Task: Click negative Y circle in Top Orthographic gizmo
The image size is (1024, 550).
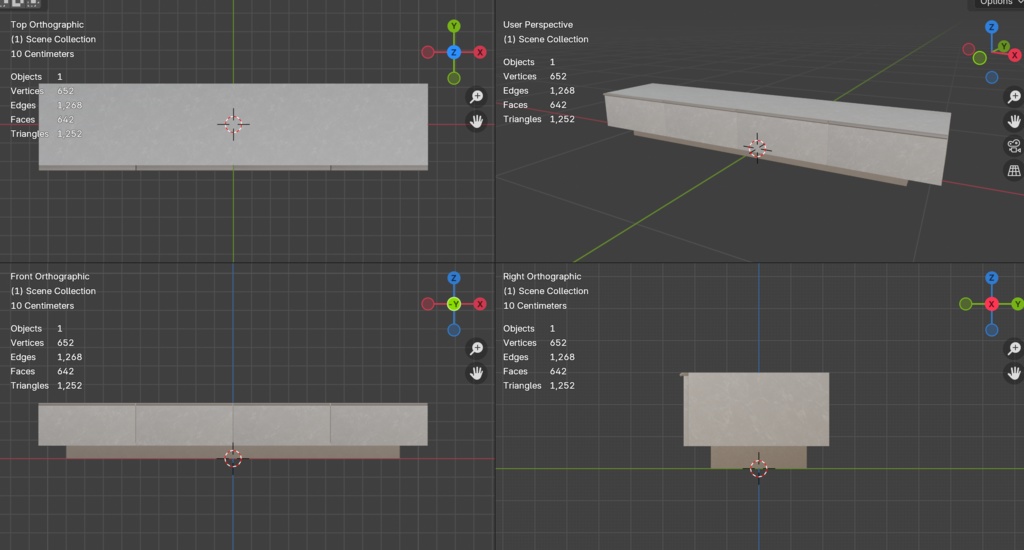Action: [454, 78]
